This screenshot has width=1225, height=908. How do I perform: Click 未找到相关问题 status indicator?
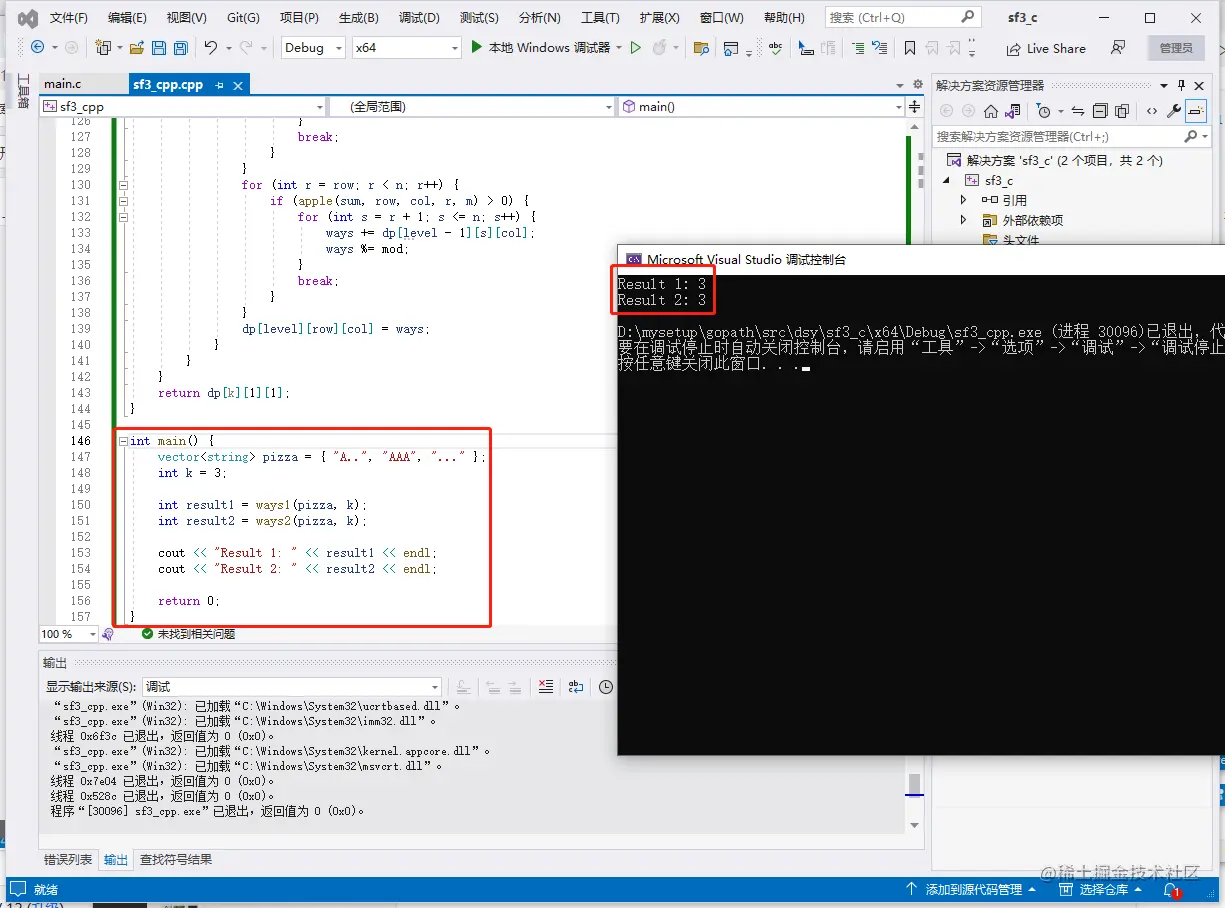tap(188, 634)
